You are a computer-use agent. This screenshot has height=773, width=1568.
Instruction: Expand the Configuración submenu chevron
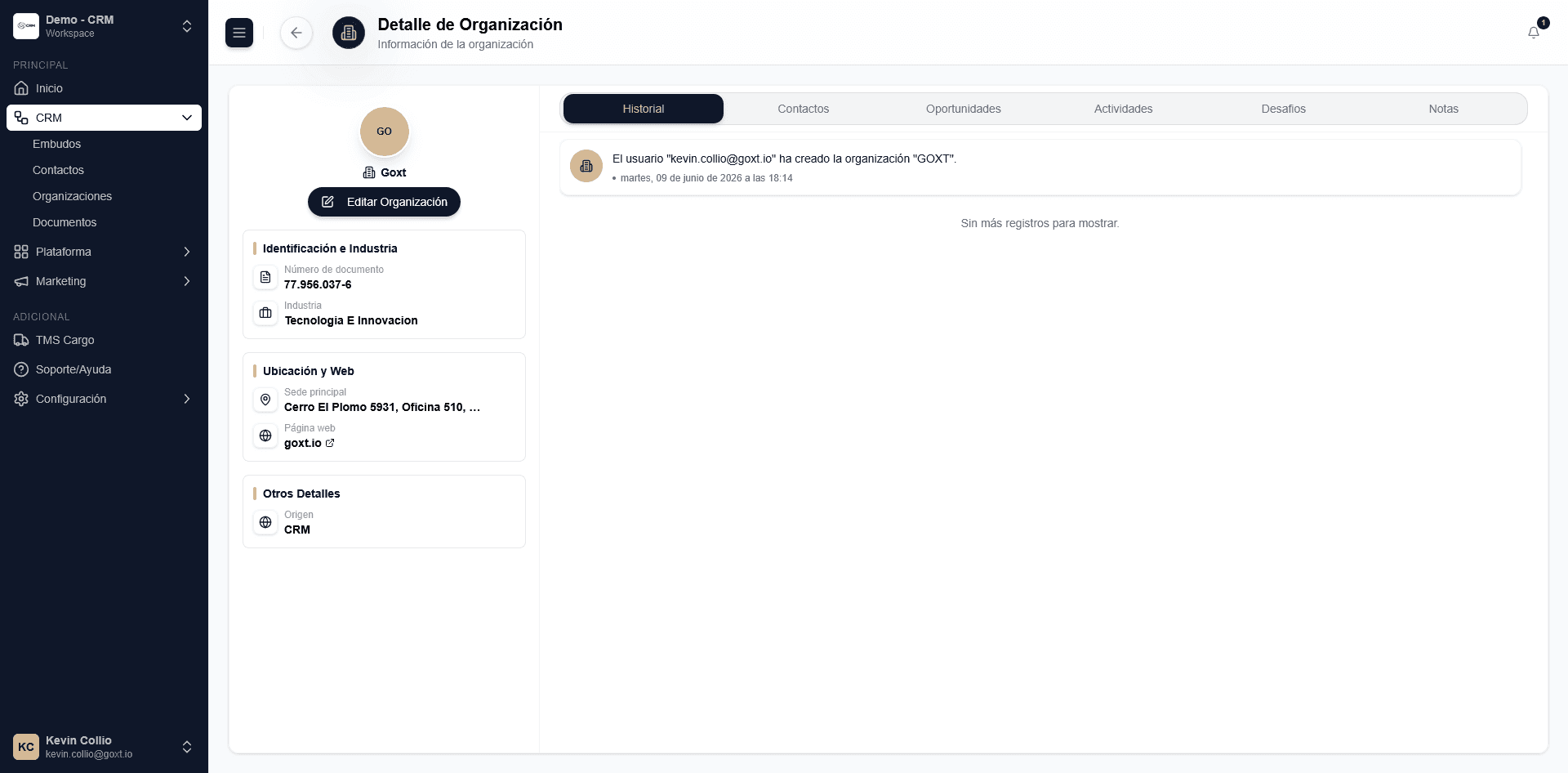point(187,399)
